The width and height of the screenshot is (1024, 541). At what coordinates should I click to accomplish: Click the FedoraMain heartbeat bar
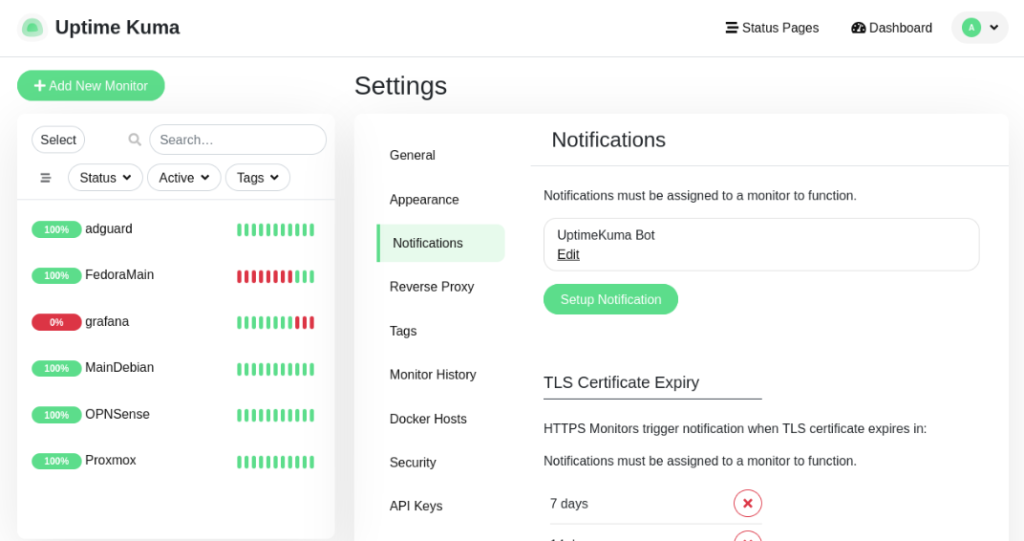pyautogui.click(x=275, y=276)
